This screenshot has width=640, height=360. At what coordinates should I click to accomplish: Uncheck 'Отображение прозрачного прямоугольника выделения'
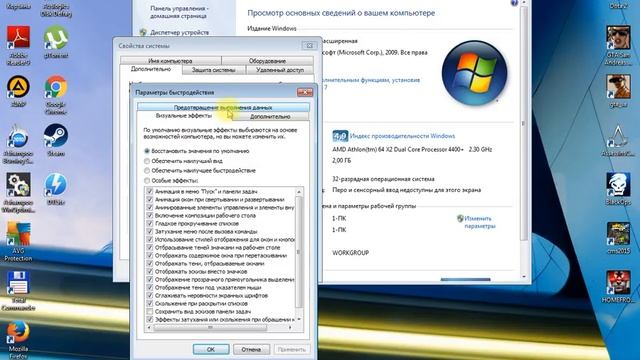(150, 280)
